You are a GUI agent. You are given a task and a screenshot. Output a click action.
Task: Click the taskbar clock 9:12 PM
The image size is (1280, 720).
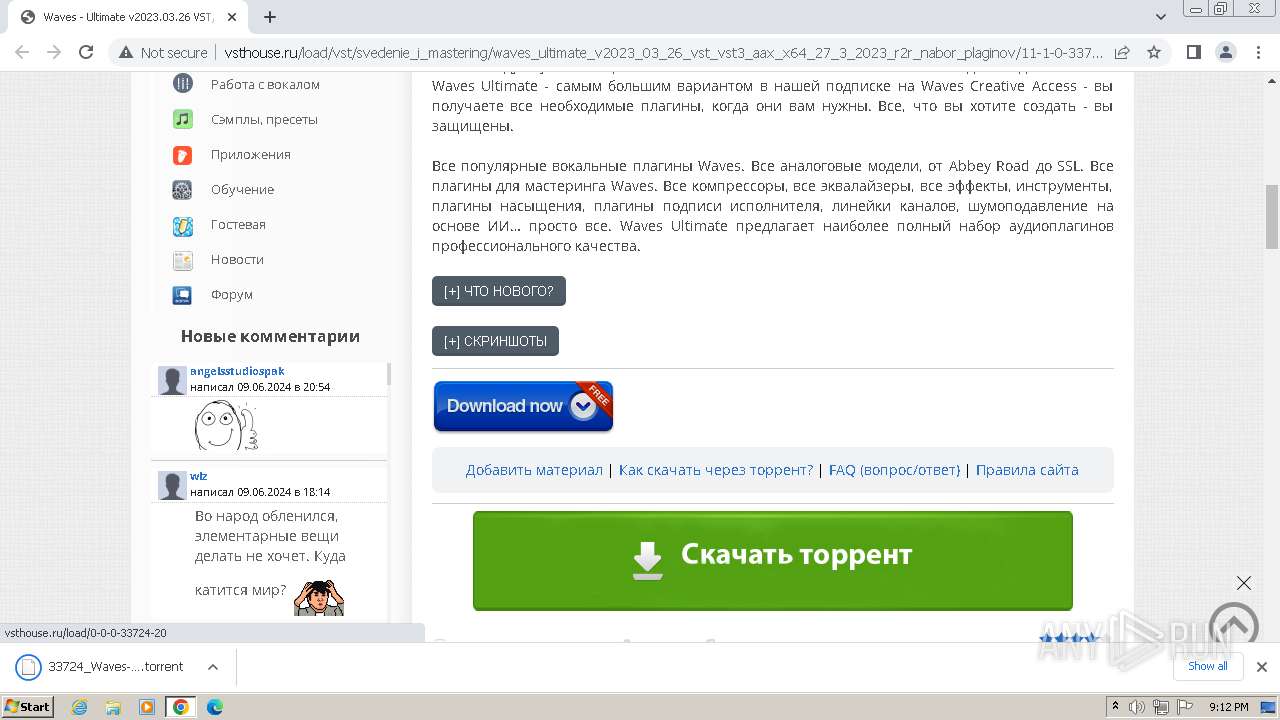click(x=1228, y=707)
